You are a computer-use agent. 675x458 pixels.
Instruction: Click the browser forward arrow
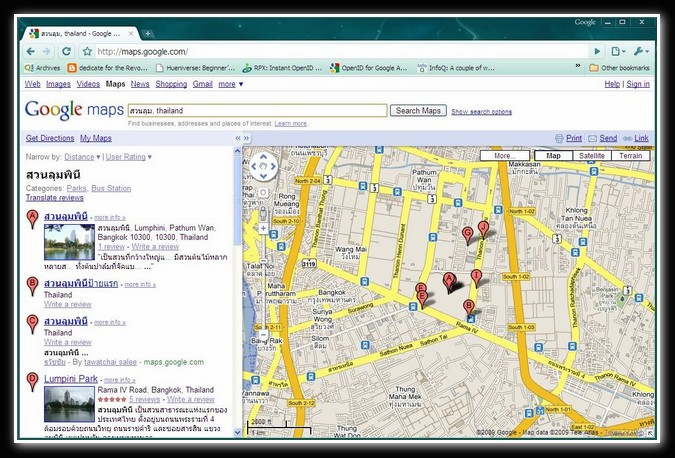pyautogui.click(x=46, y=51)
